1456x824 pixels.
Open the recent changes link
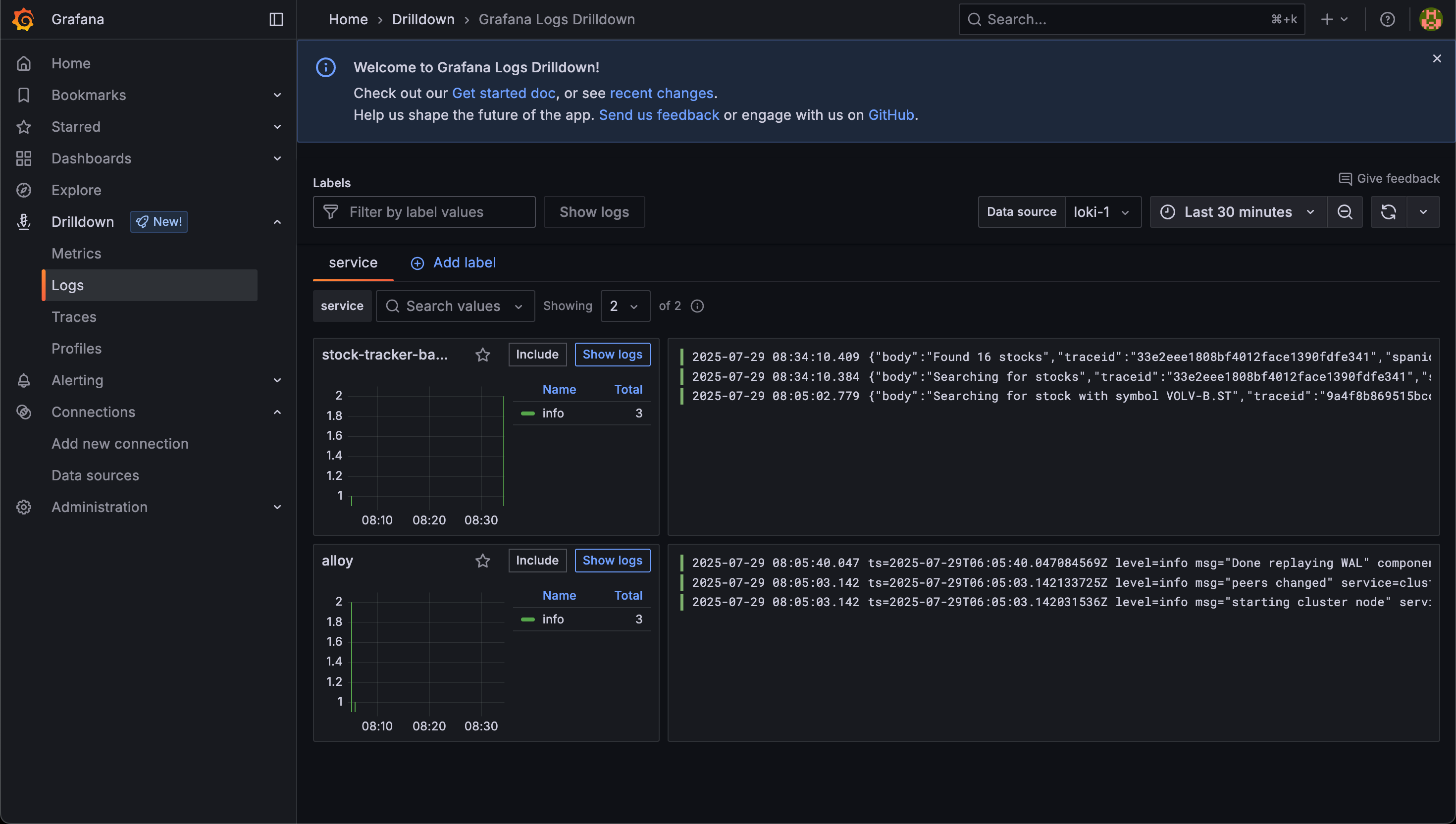tap(662, 93)
